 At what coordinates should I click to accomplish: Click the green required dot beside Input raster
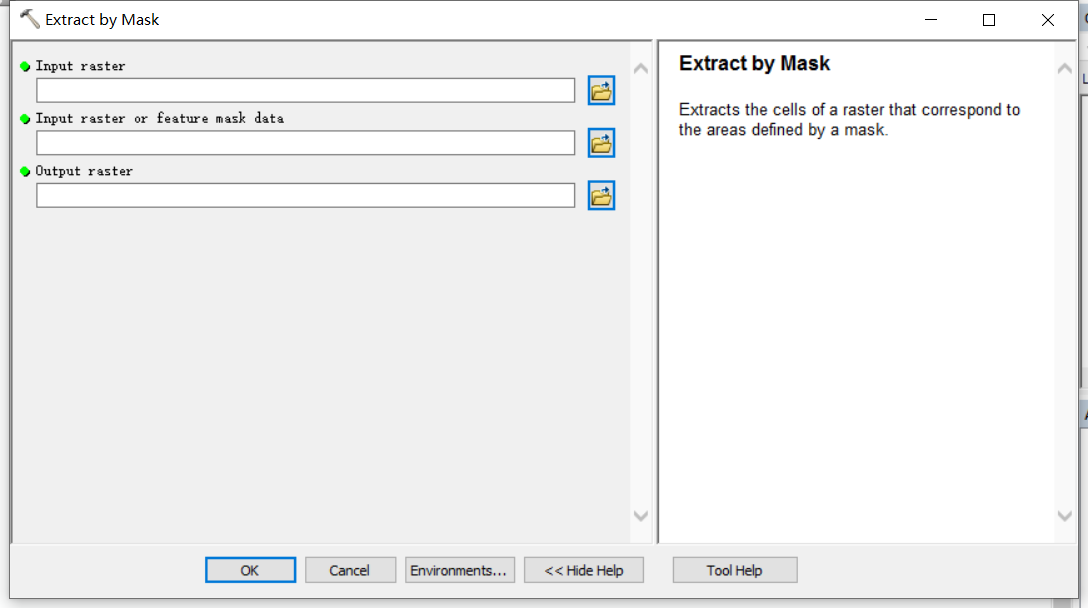(x=25, y=67)
